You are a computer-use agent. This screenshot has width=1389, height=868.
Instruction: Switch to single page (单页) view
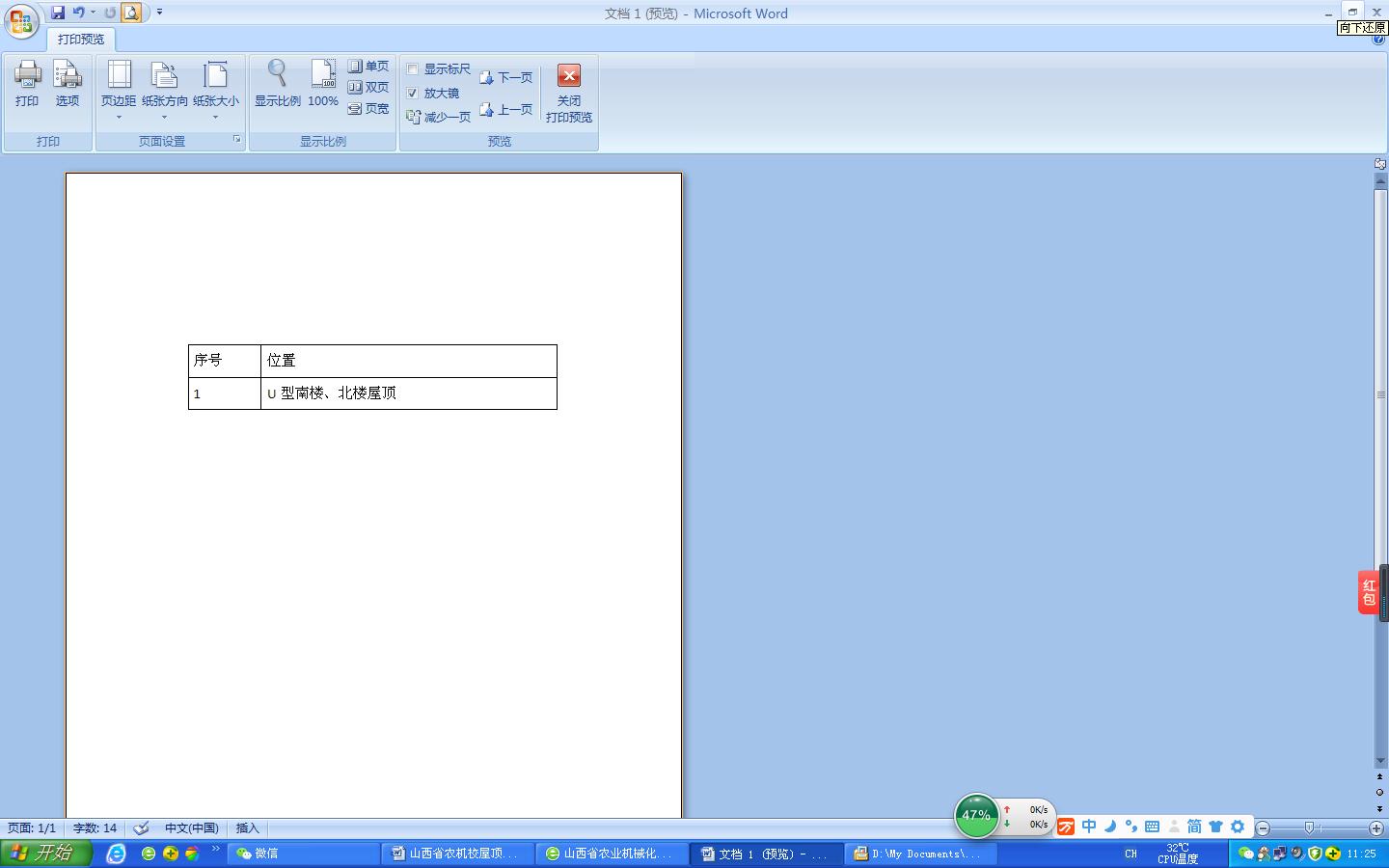point(368,66)
